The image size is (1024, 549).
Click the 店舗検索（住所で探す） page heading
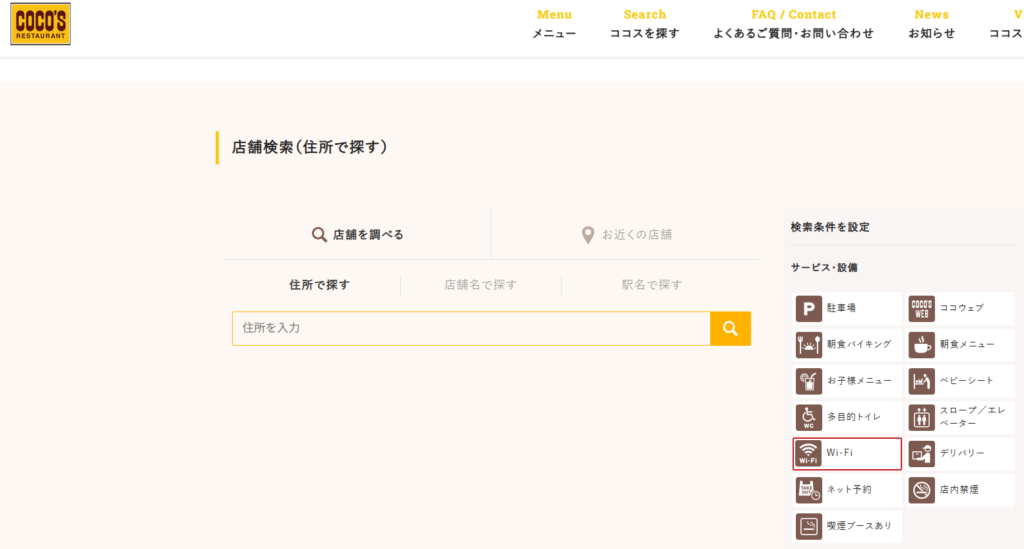point(310,148)
